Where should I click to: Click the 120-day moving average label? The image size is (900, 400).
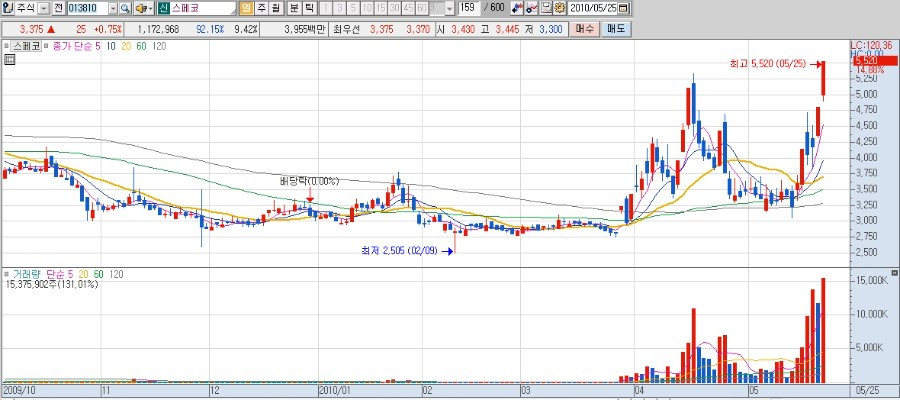pyautogui.click(x=160, y=46)
